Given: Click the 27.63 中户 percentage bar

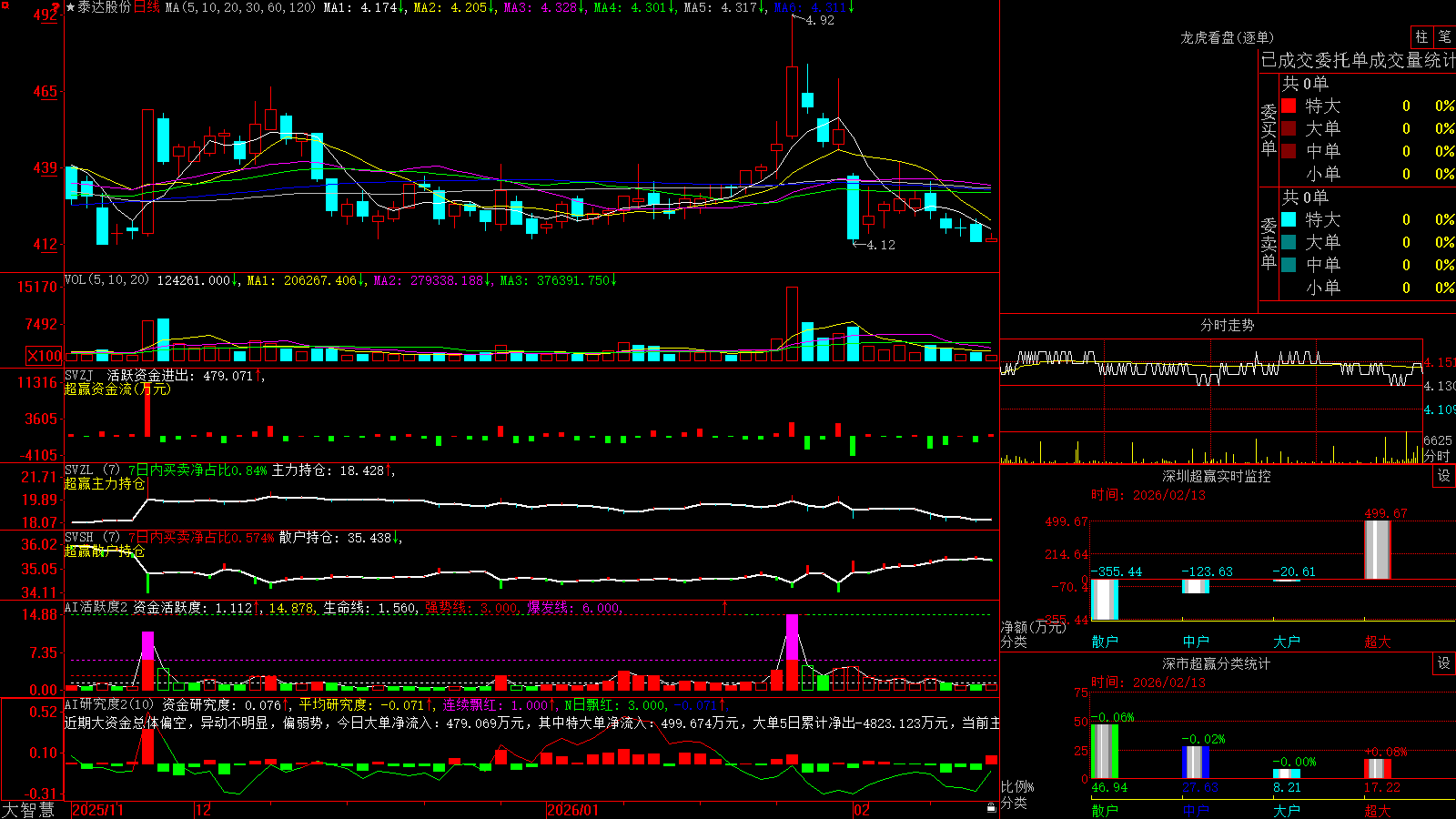Looking at the screenshot, I should 1196,763.
